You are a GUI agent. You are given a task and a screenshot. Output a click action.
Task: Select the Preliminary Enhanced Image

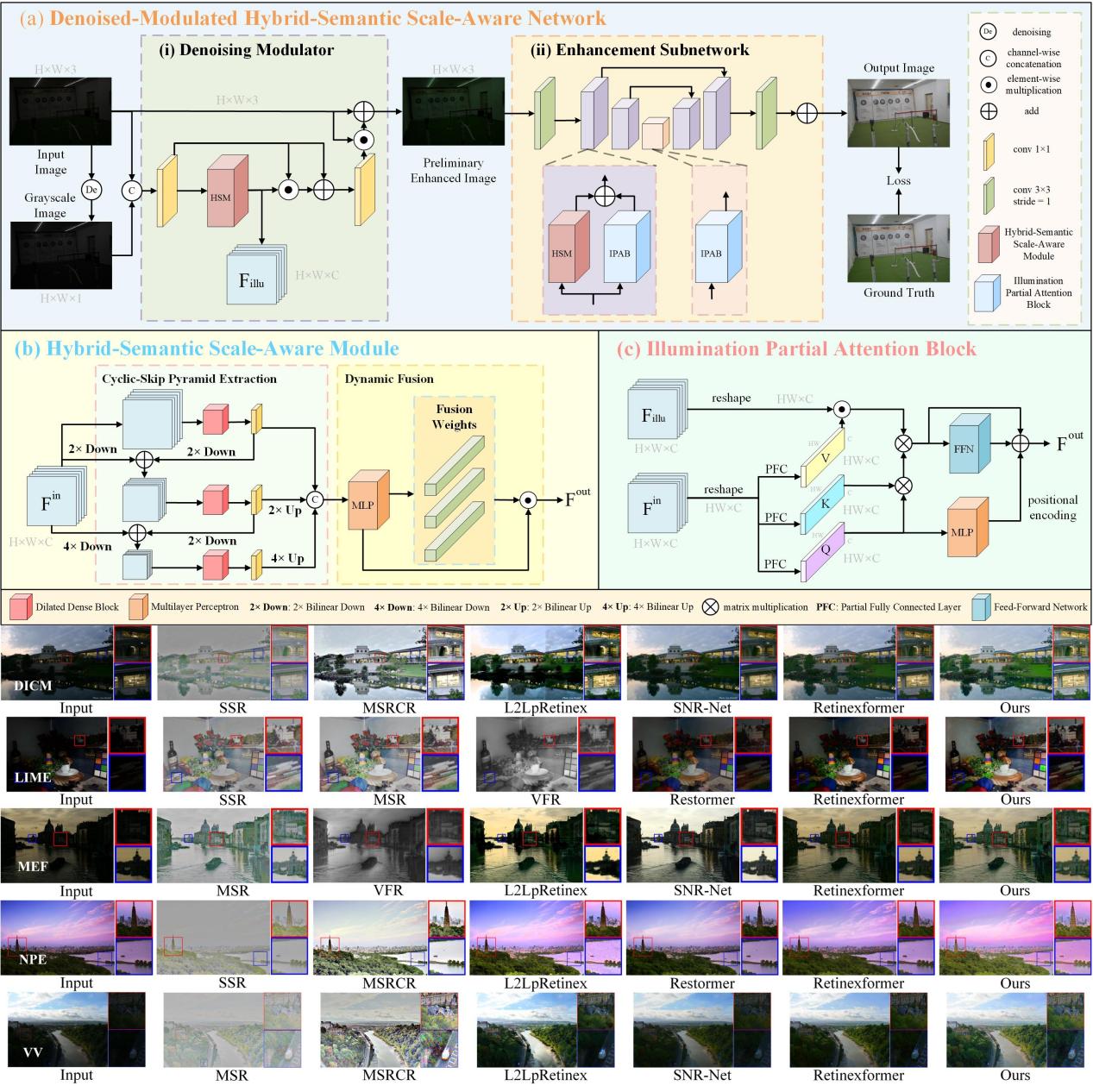coord(453,112)
